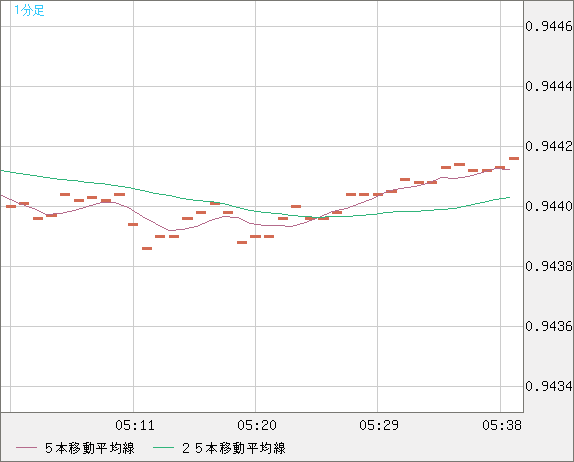Image resolution: width=574 pixels, height=462 pixels.
Task: Click the 0.9444 price axis label
Action: 549,86
